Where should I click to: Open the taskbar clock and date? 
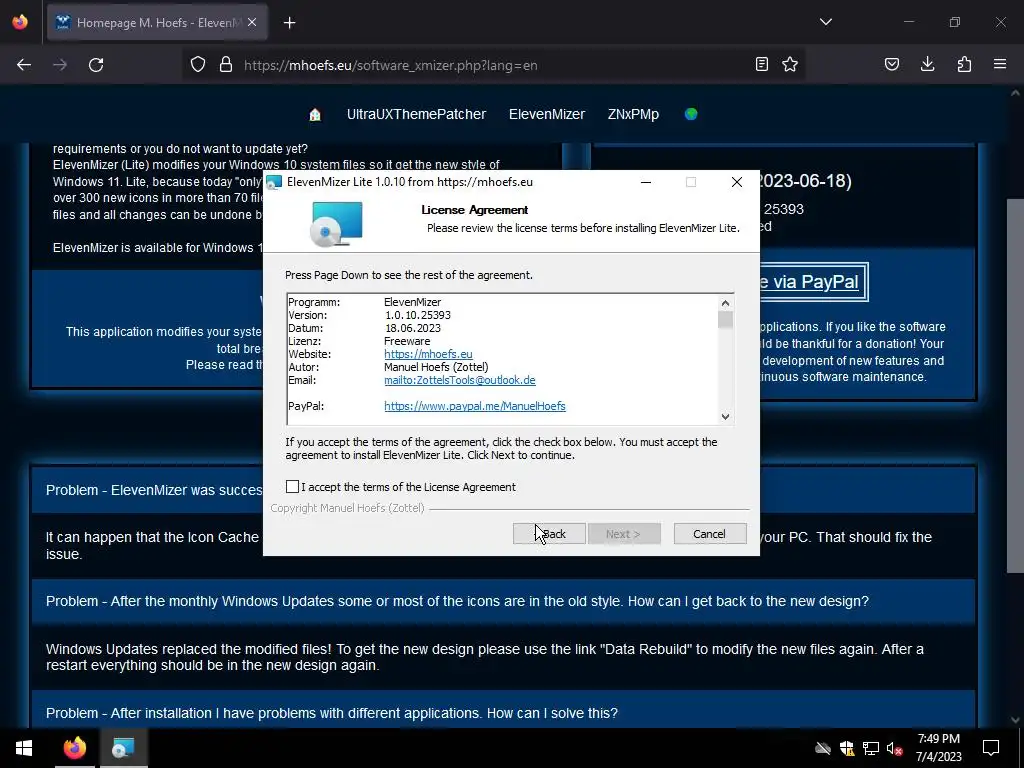pyautogui.click(x=938, y=748)
